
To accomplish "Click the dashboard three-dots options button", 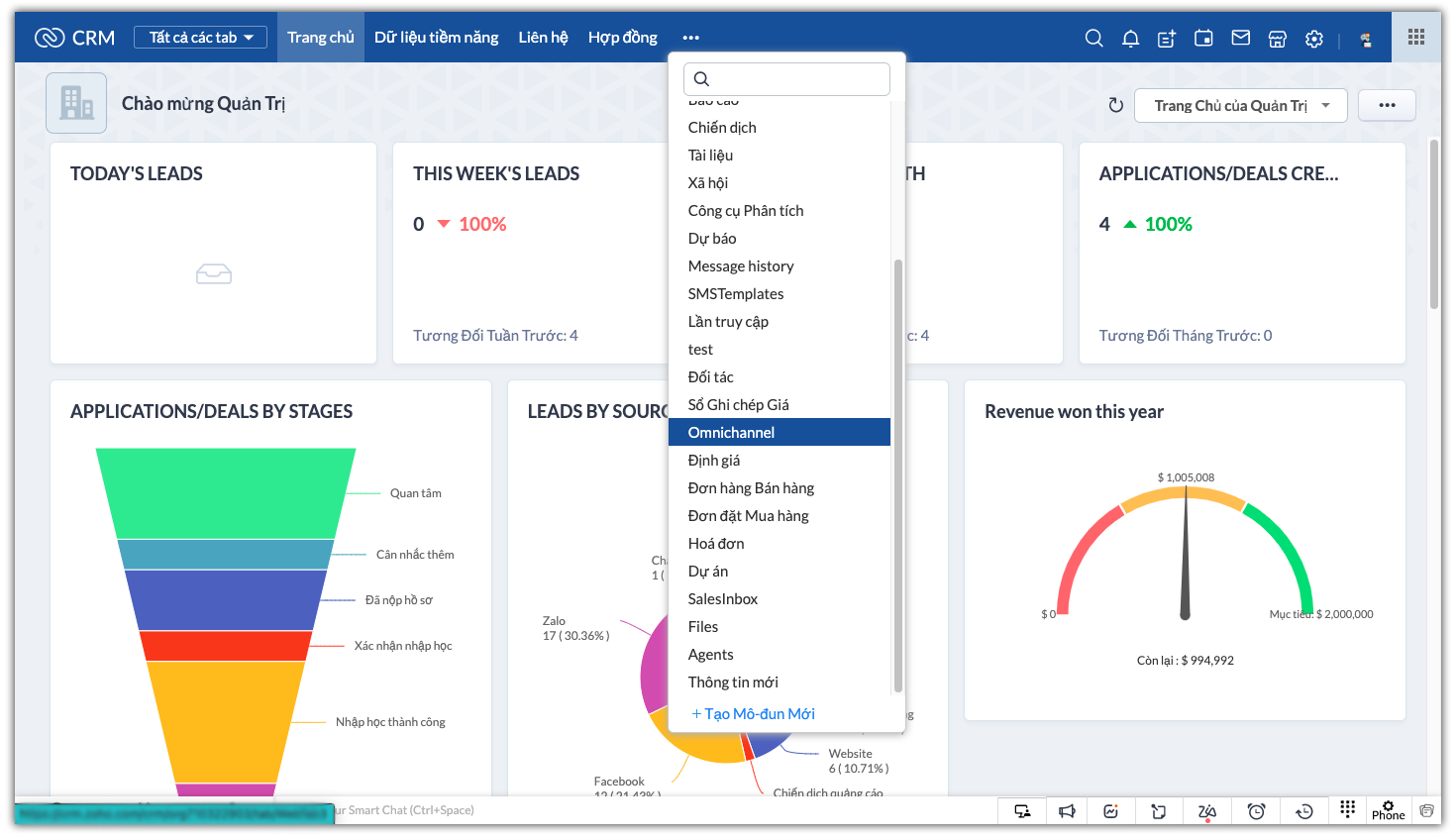I will [1387, 105].
